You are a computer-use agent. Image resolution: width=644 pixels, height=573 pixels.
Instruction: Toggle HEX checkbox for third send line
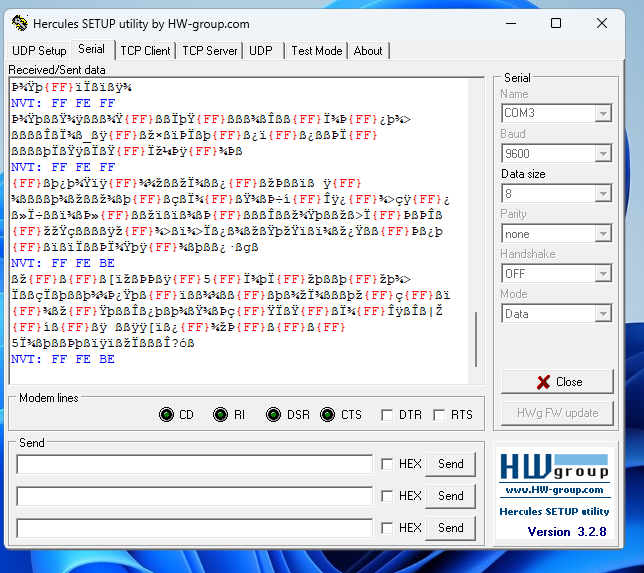pos(387,528)
